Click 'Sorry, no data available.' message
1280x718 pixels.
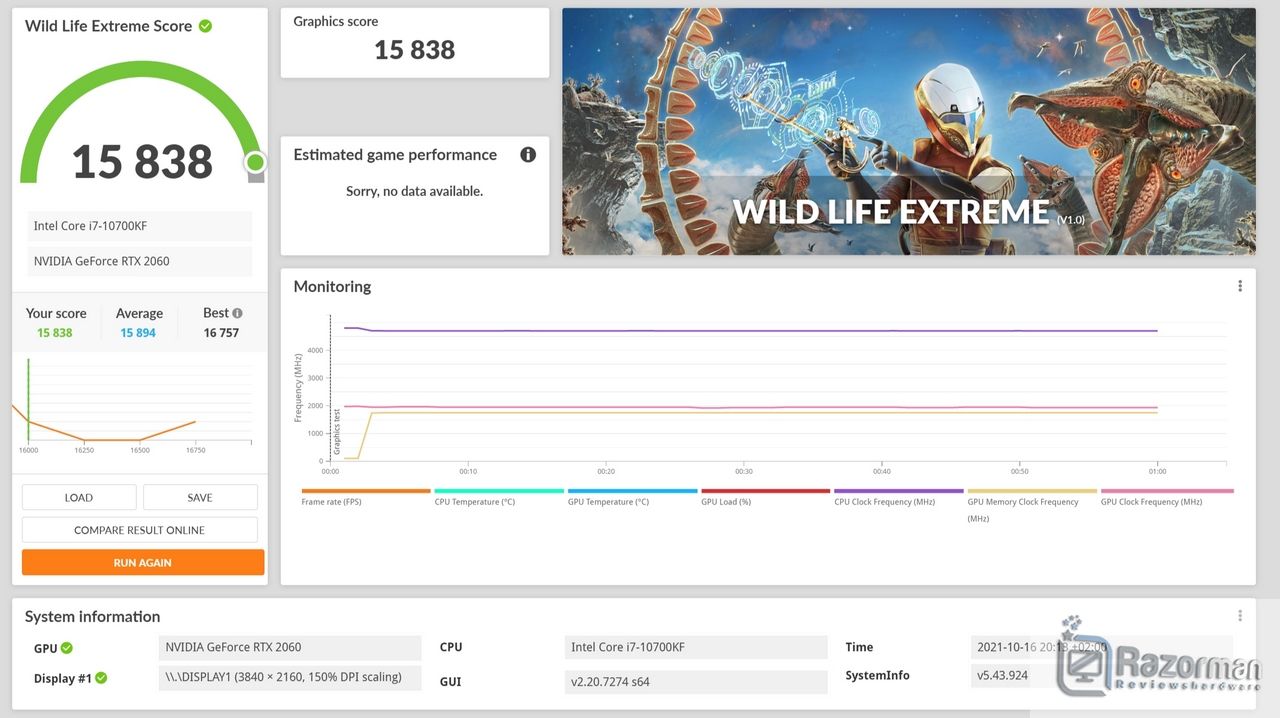pyautogui.click(x=414, y=191)
